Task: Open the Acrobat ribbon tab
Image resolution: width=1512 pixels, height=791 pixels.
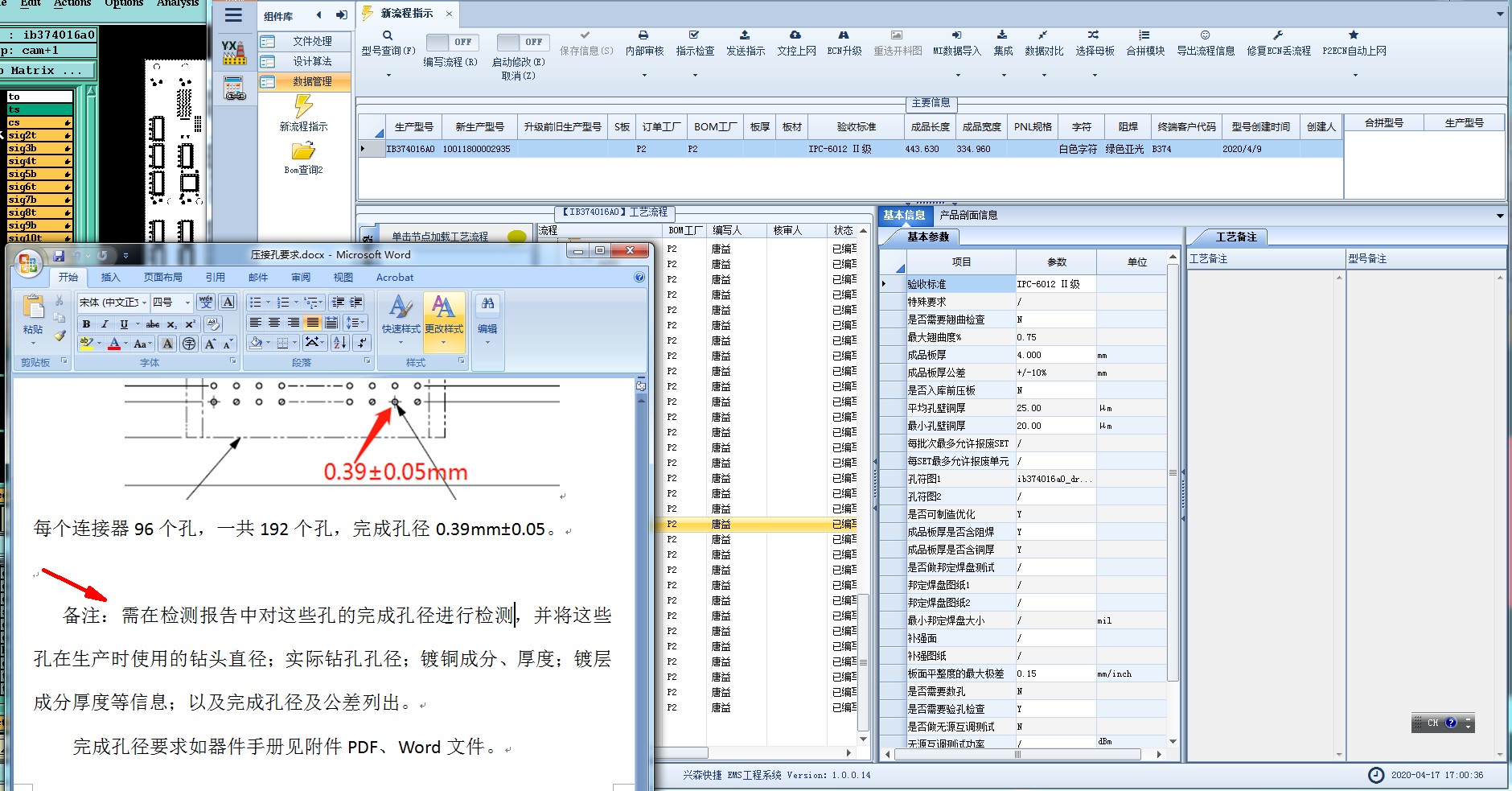Action: [395, 278]
